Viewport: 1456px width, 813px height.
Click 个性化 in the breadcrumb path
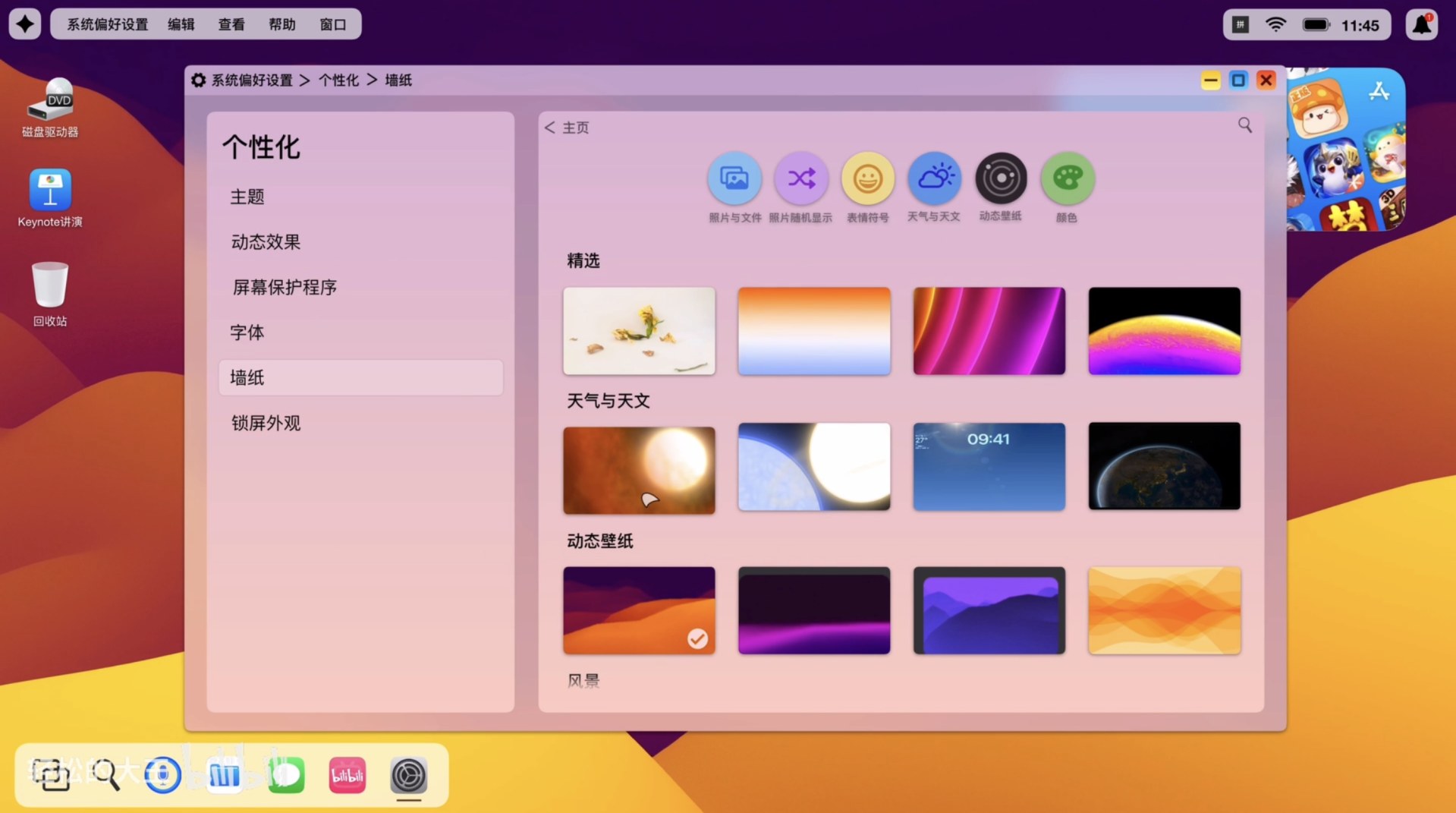(x=338, y=80)
